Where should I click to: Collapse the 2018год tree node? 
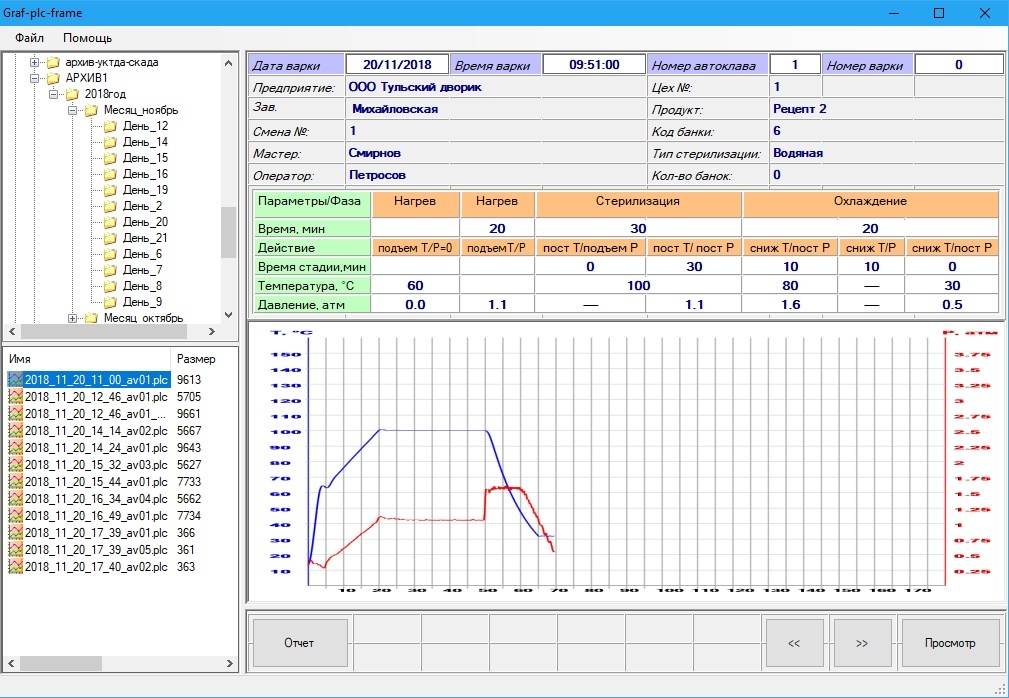click(x=54, y=94)
